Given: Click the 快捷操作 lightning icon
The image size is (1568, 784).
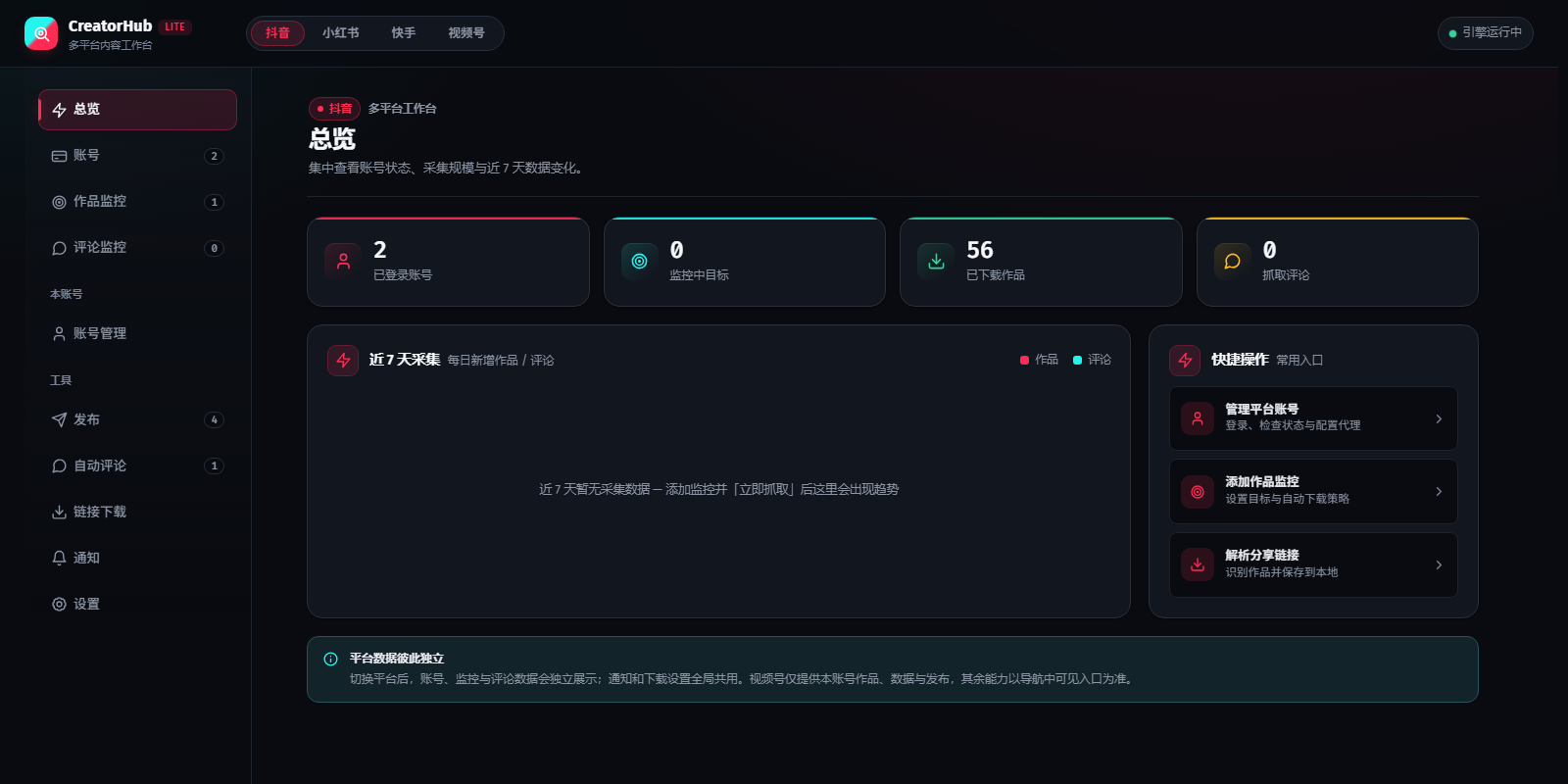Looking at the screenshot, I should [1185, 361].
